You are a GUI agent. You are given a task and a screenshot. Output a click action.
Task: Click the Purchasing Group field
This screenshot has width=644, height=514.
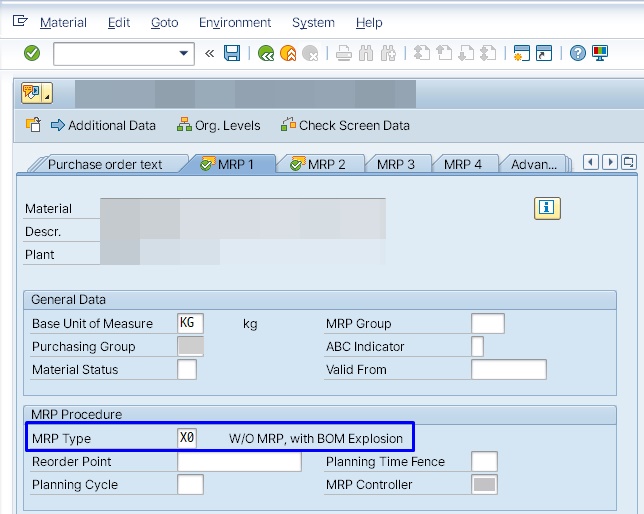coord(190,346)
